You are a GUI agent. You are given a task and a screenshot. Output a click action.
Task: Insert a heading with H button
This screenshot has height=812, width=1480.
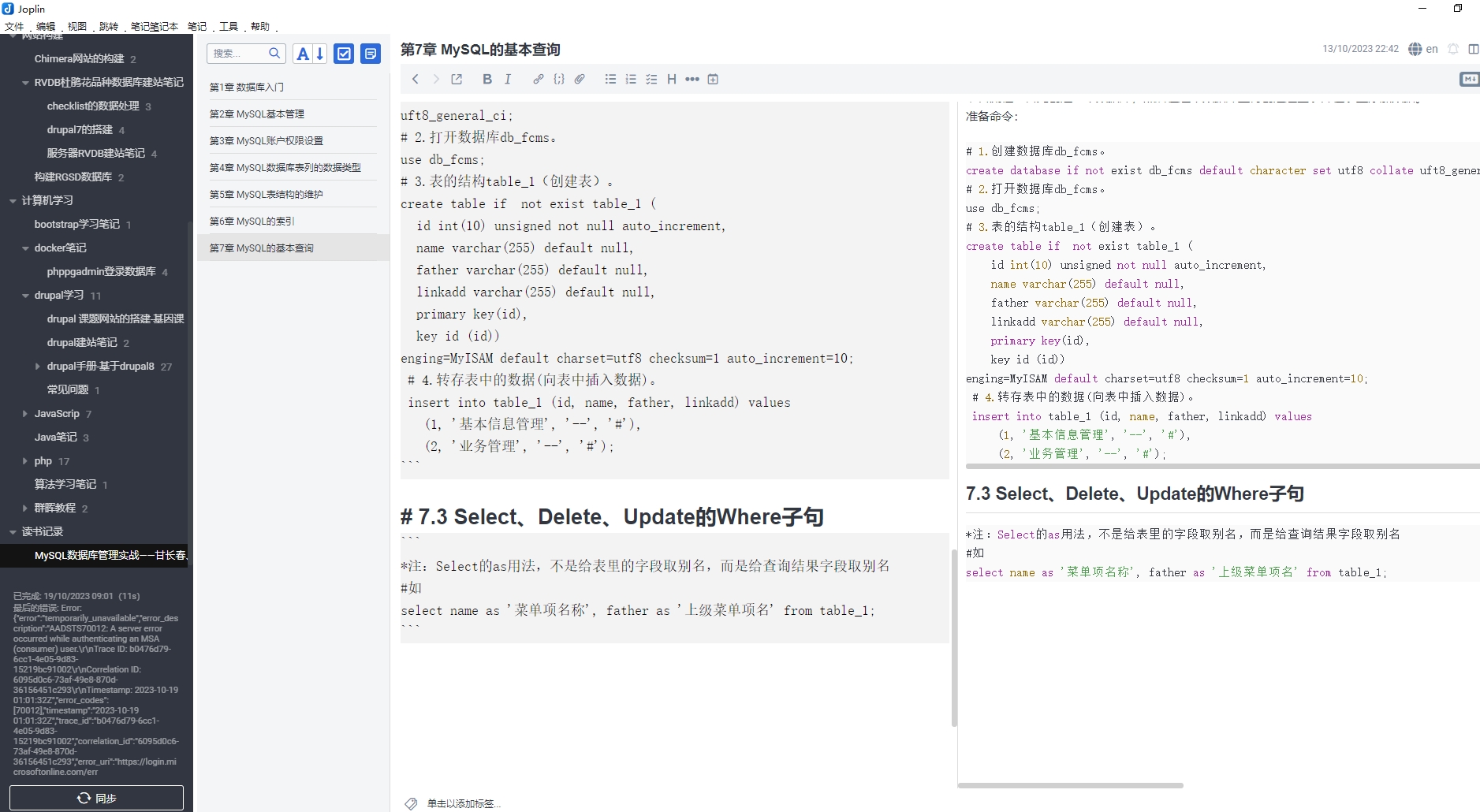tap(672, 79)
